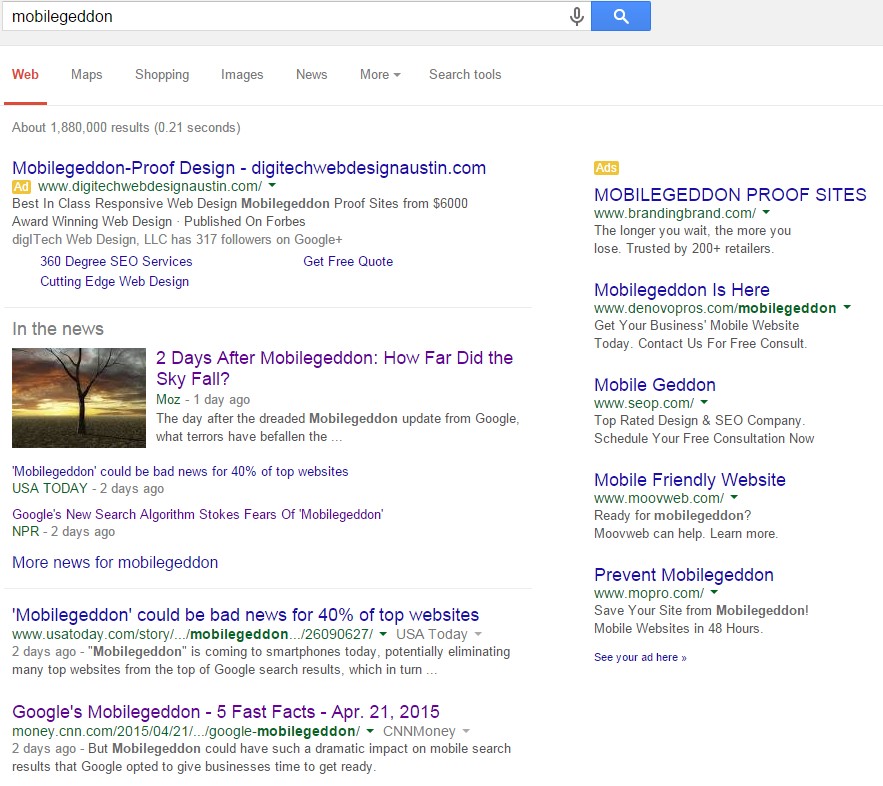
Task: Expand the More dropdown menu
Action: click(380, 74)
